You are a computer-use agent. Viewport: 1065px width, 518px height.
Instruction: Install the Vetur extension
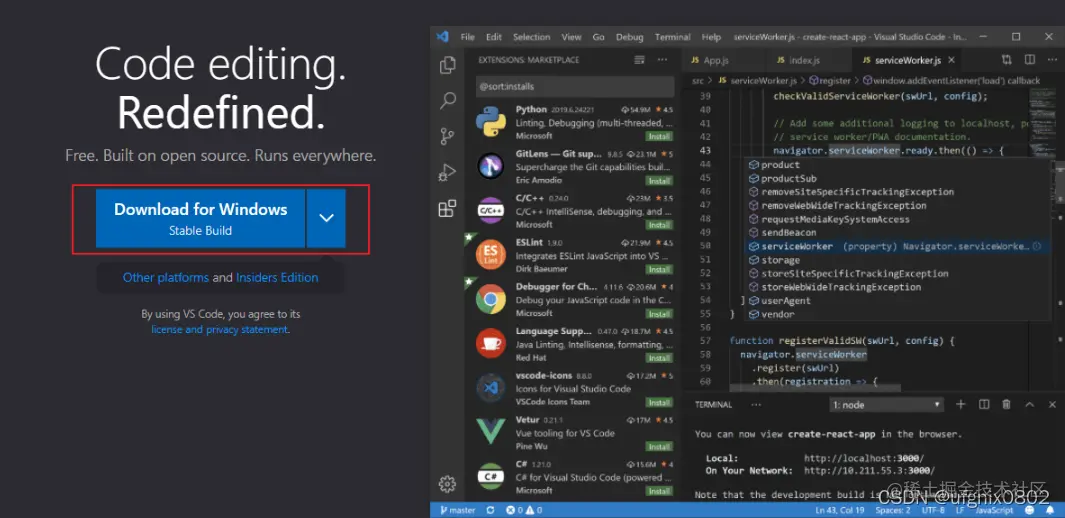(x=659, y=447)
